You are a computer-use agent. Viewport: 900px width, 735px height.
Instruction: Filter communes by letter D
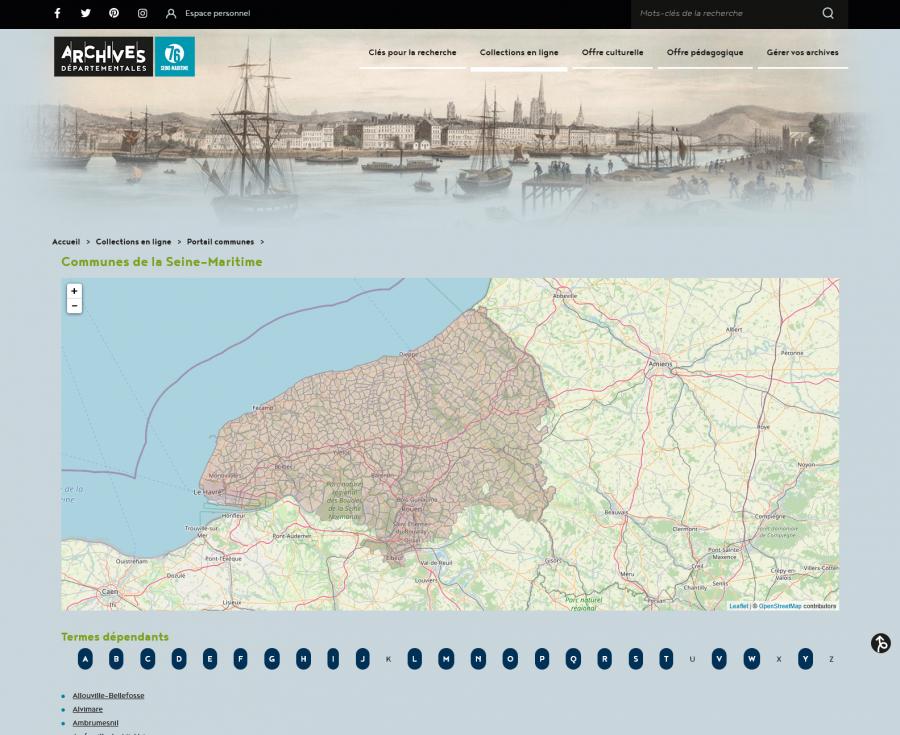click(179, 659)
